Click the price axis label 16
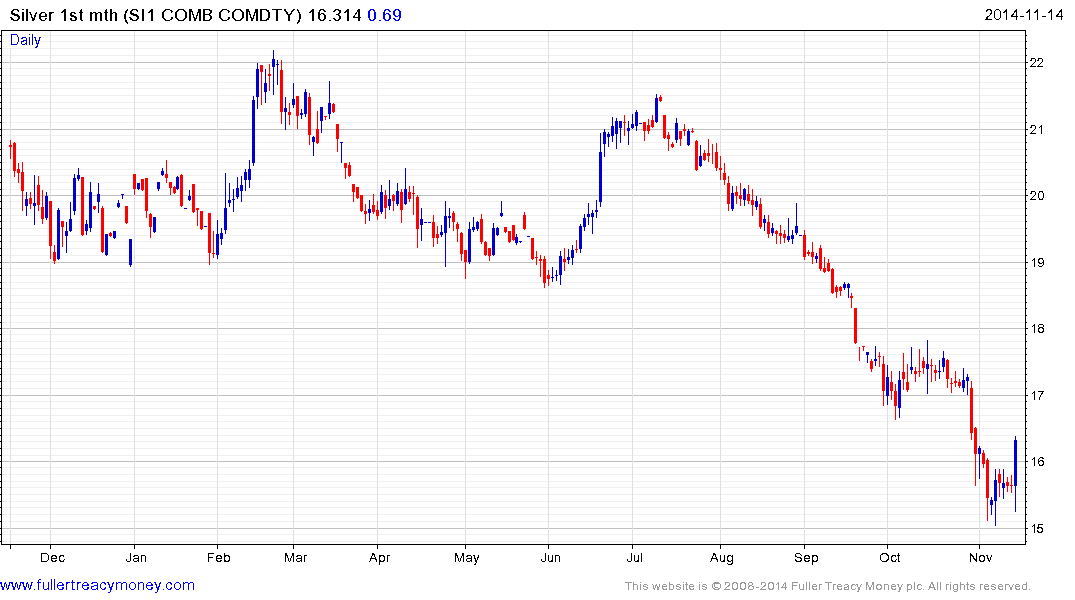Screen dimensions: 1075x600 pos(1037,462)
